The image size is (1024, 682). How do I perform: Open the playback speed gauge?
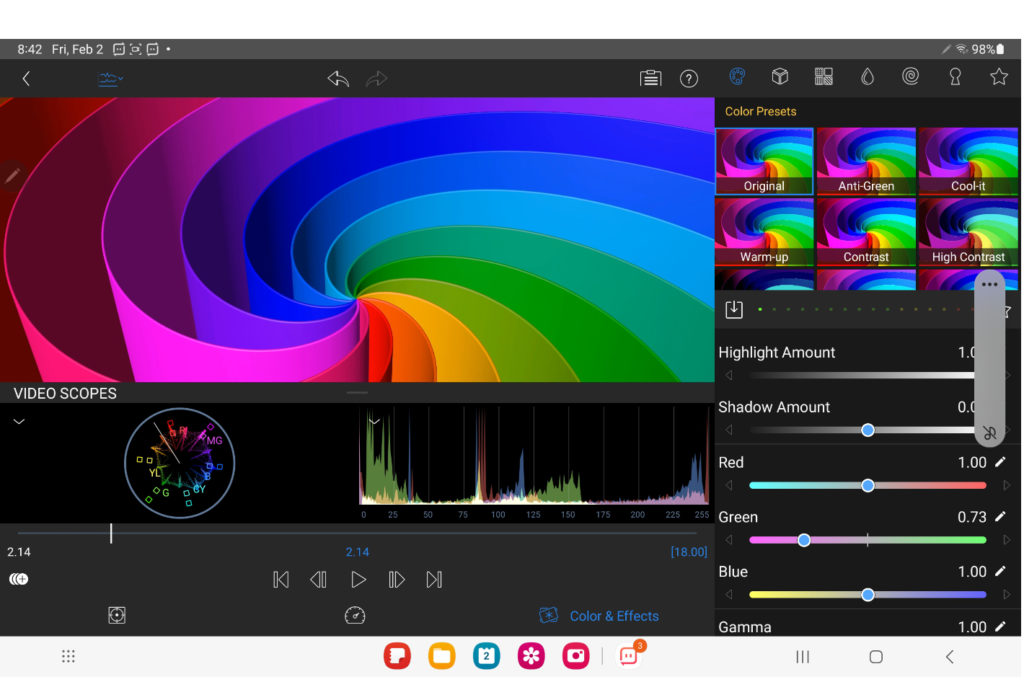coord(355,615)
